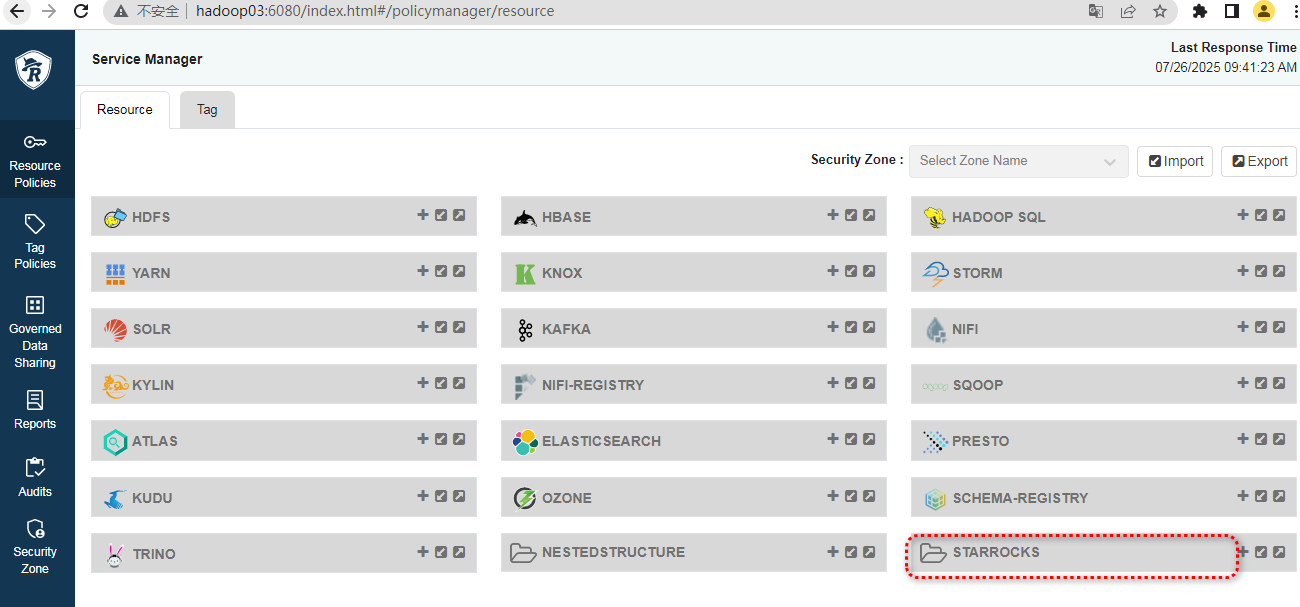Open Tag Policies in sidebar
The width and height of the screenshot is (1300, 607).
35,242
